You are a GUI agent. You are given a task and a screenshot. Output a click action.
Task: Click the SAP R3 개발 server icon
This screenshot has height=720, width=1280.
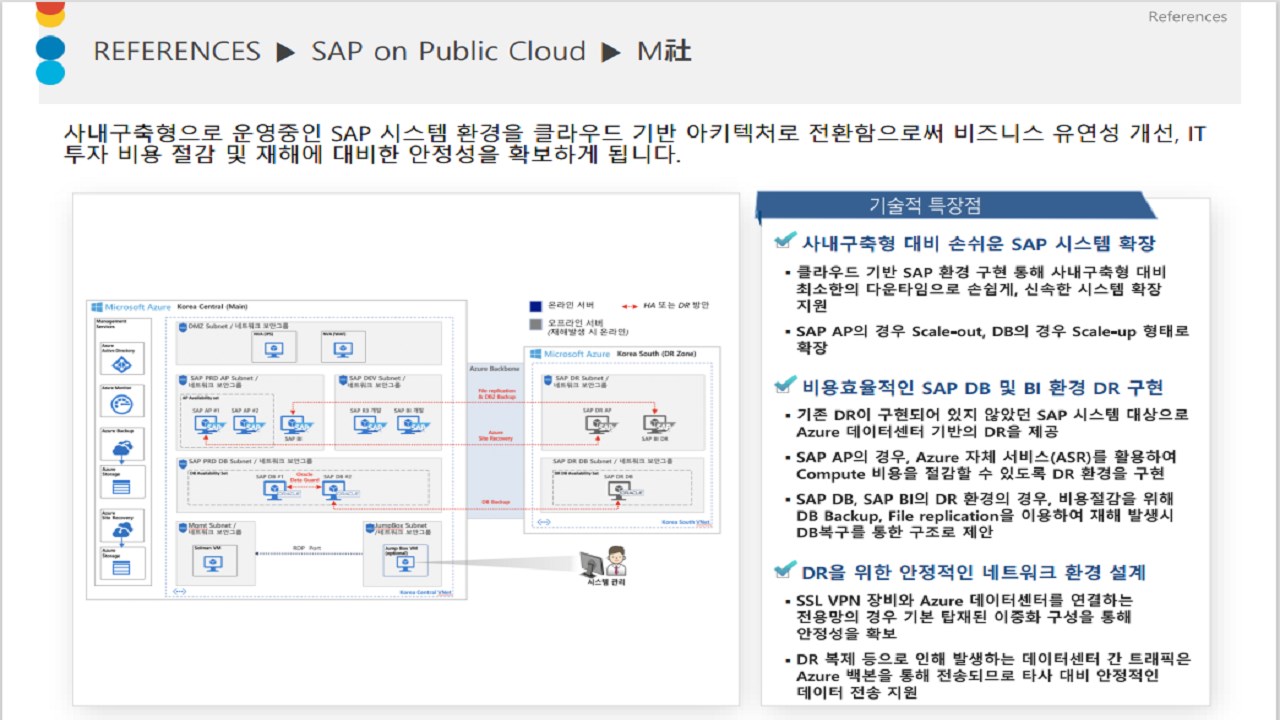pyautogui.click(x=368, y=426)
